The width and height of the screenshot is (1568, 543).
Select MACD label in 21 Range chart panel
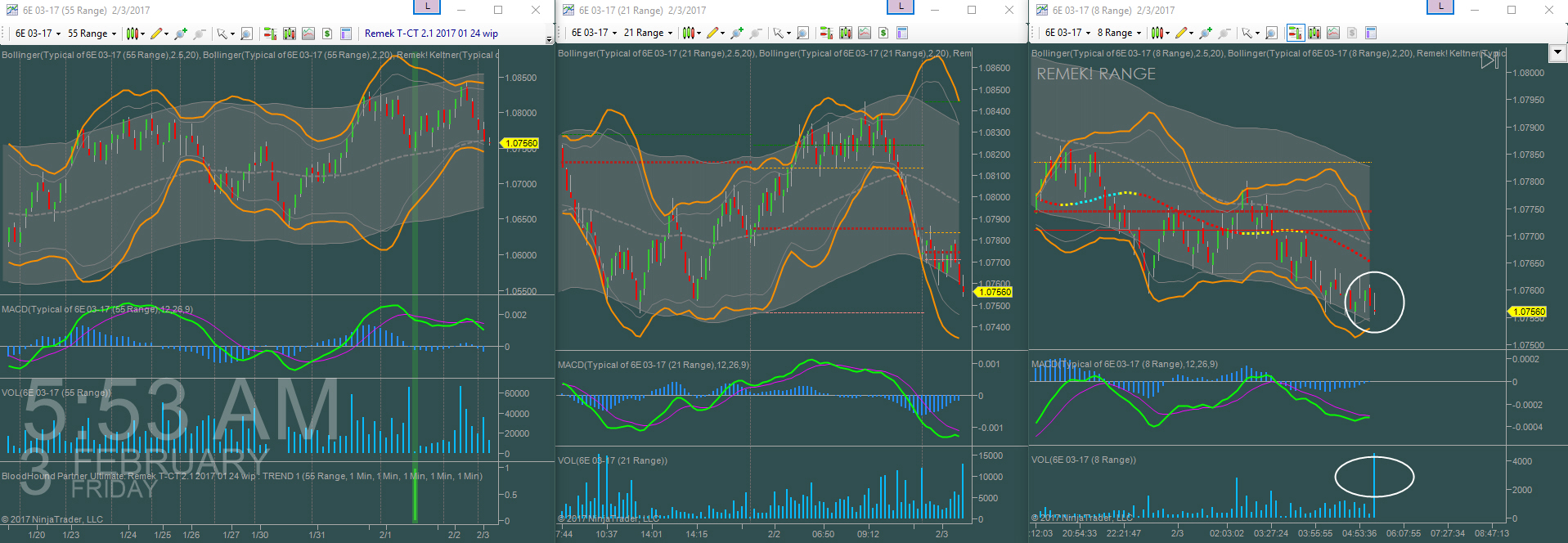click(654, 365)
